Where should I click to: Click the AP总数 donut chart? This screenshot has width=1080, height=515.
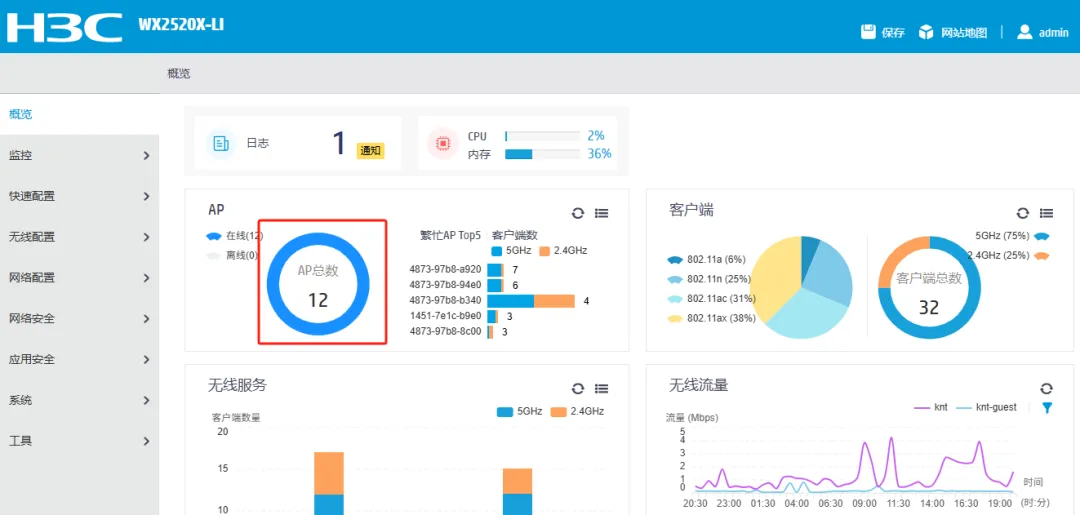click(x=318, y=284)
